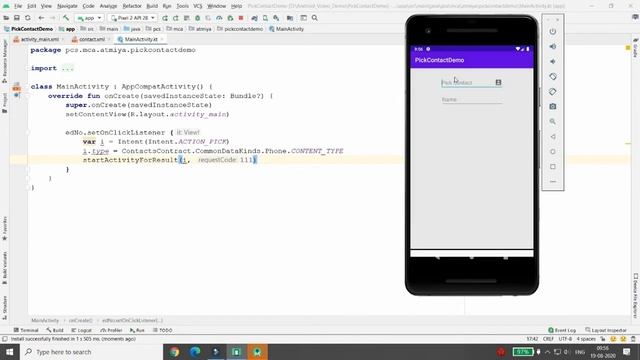Open the Refactor menu
The image size is (640, 360).
pos(132,6)
